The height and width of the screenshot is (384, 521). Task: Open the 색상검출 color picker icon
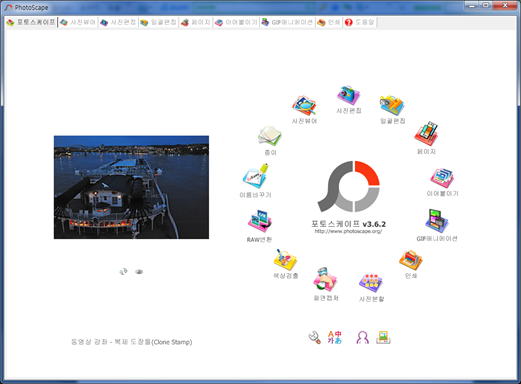285,260
